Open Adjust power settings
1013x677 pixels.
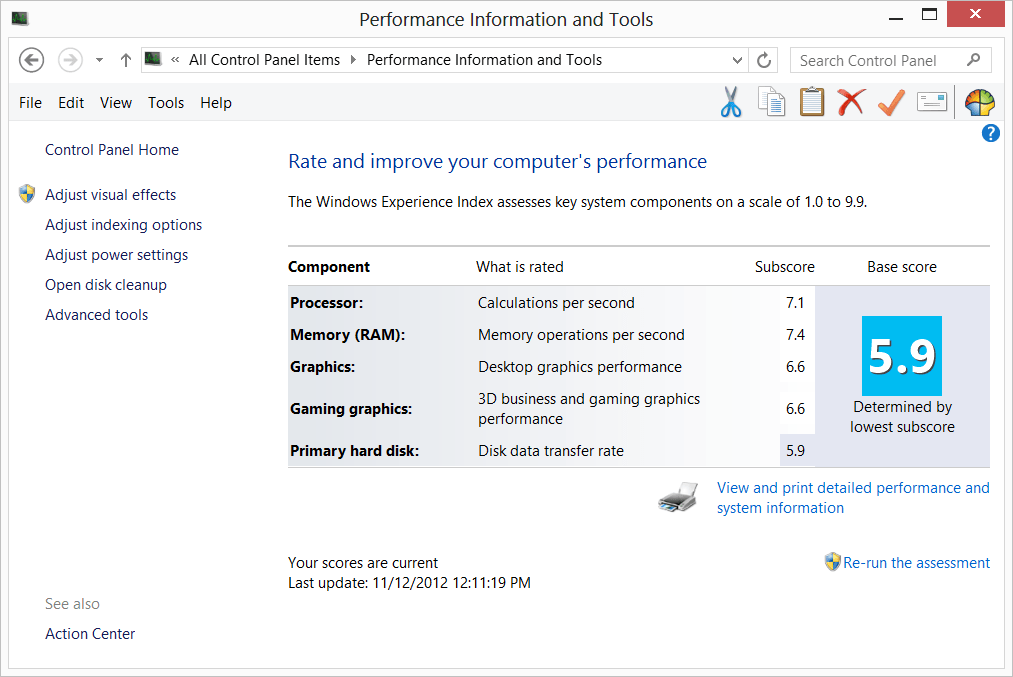[116, 255]
